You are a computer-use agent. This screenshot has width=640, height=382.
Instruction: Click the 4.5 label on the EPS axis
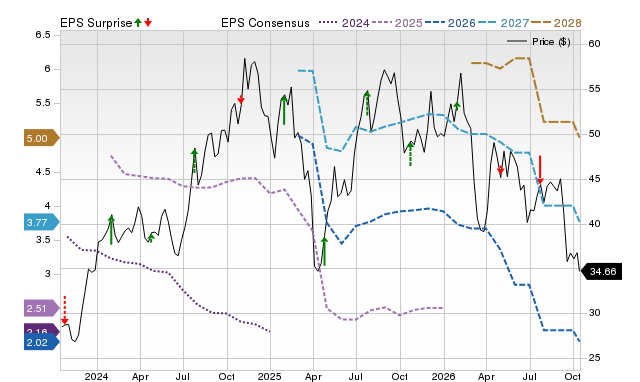pos(43,171)
